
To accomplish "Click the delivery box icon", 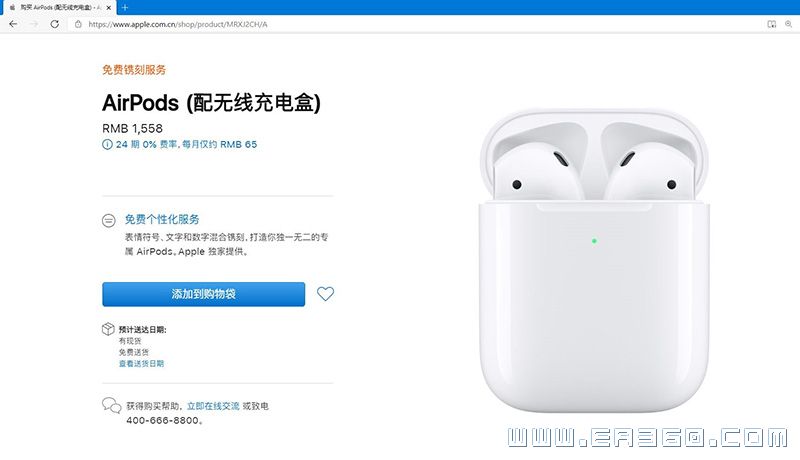I will (108, 329).
